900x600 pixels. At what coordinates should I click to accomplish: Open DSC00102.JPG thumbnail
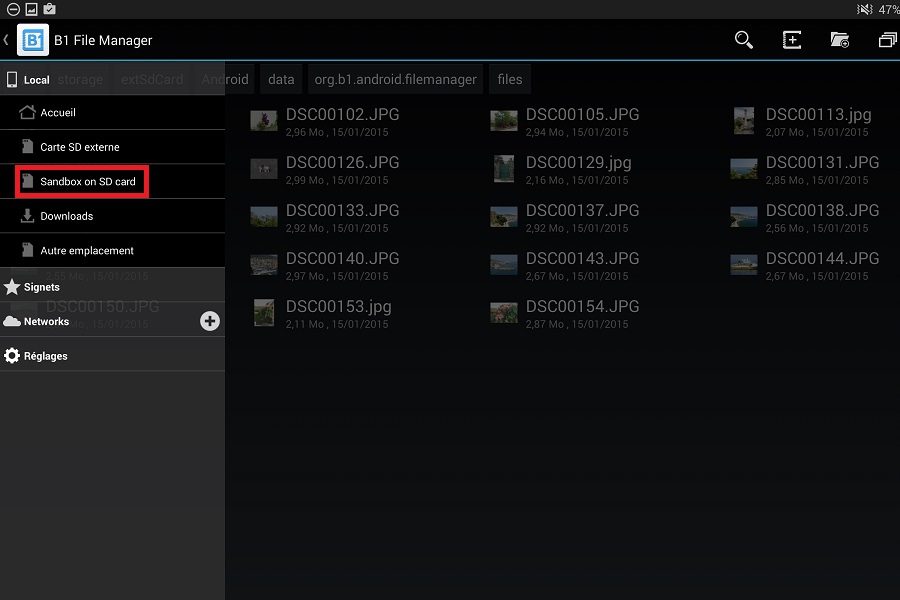[264, 121]
